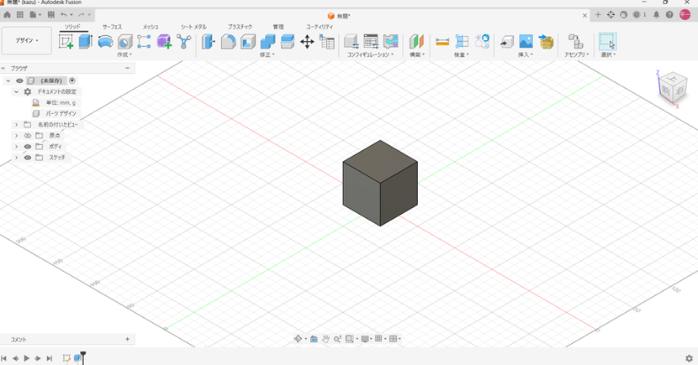Image resolution: width=698 pixels, height=365 pixels.
Task: Select the Create Sketch tool
Action: pyautogui.click(x=66, y=41)
